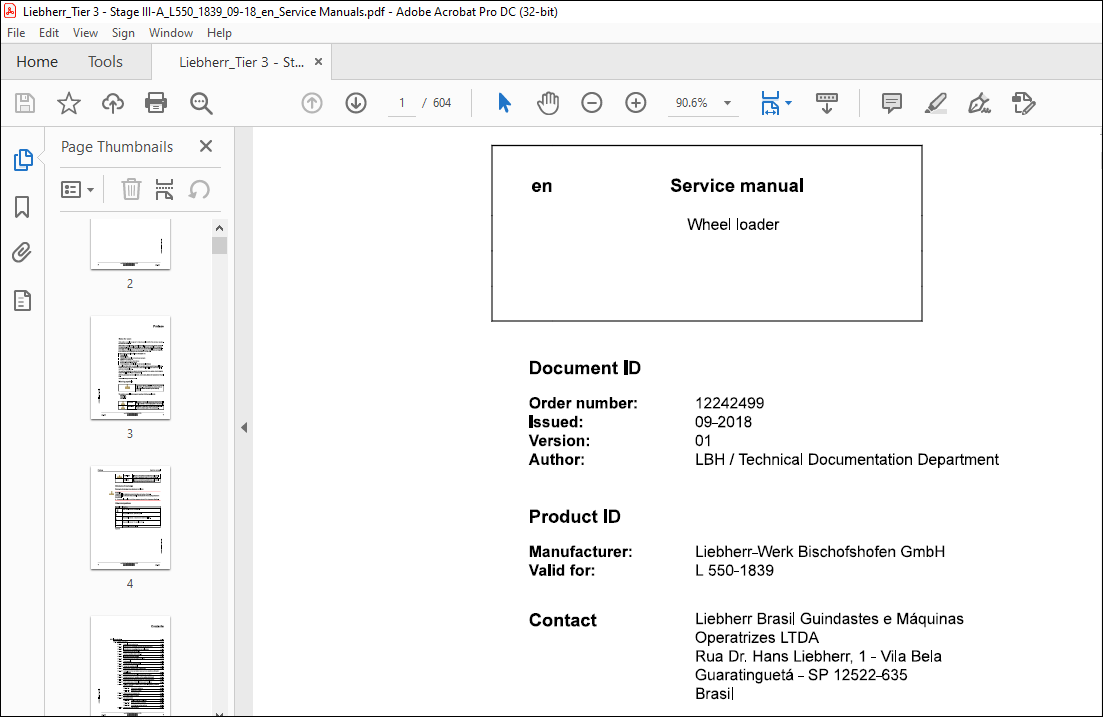Click 'Liebherr-Werk Bischofshofen GmbH' text
Screen dimensions: 1103x717
coord(820,552)
